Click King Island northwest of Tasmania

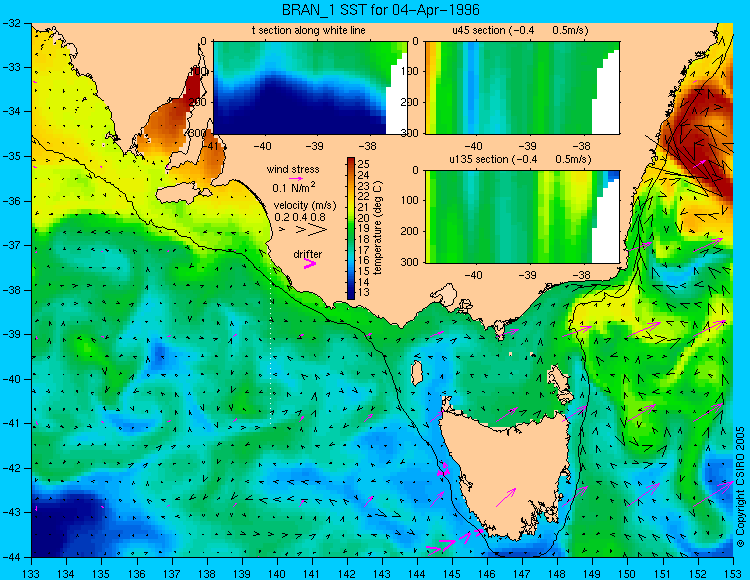[417, 373]
